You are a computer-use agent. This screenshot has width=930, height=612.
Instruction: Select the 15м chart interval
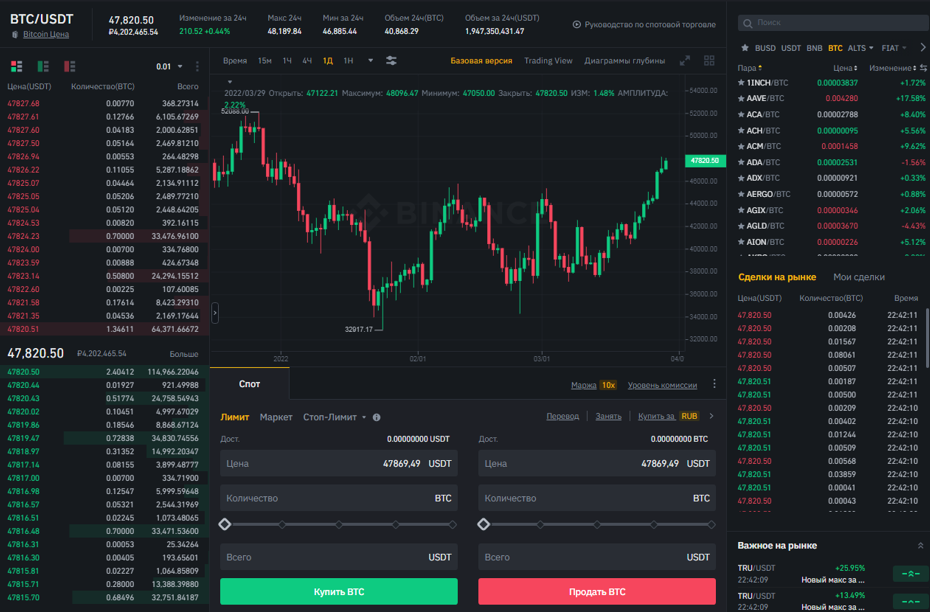pos(265,60)
